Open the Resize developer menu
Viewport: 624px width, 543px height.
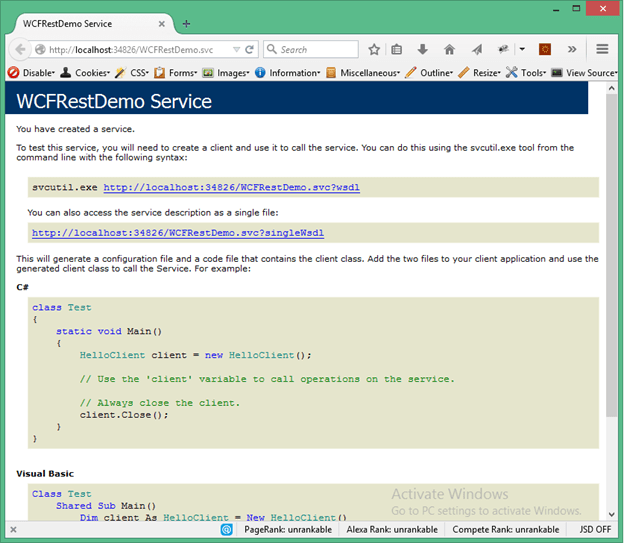click(x=479, y=73)
